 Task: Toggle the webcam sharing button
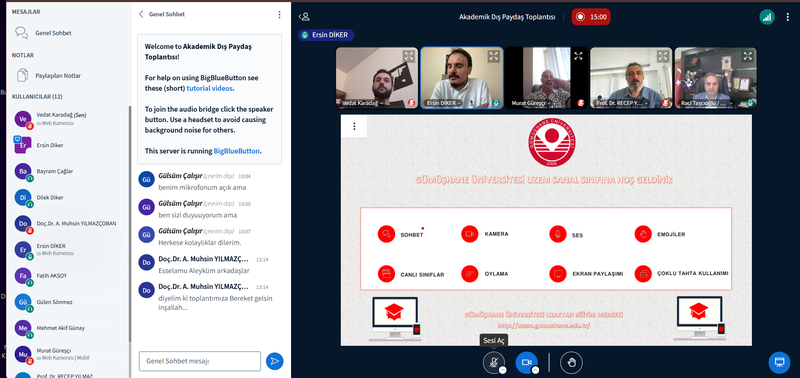coord(526,362)
